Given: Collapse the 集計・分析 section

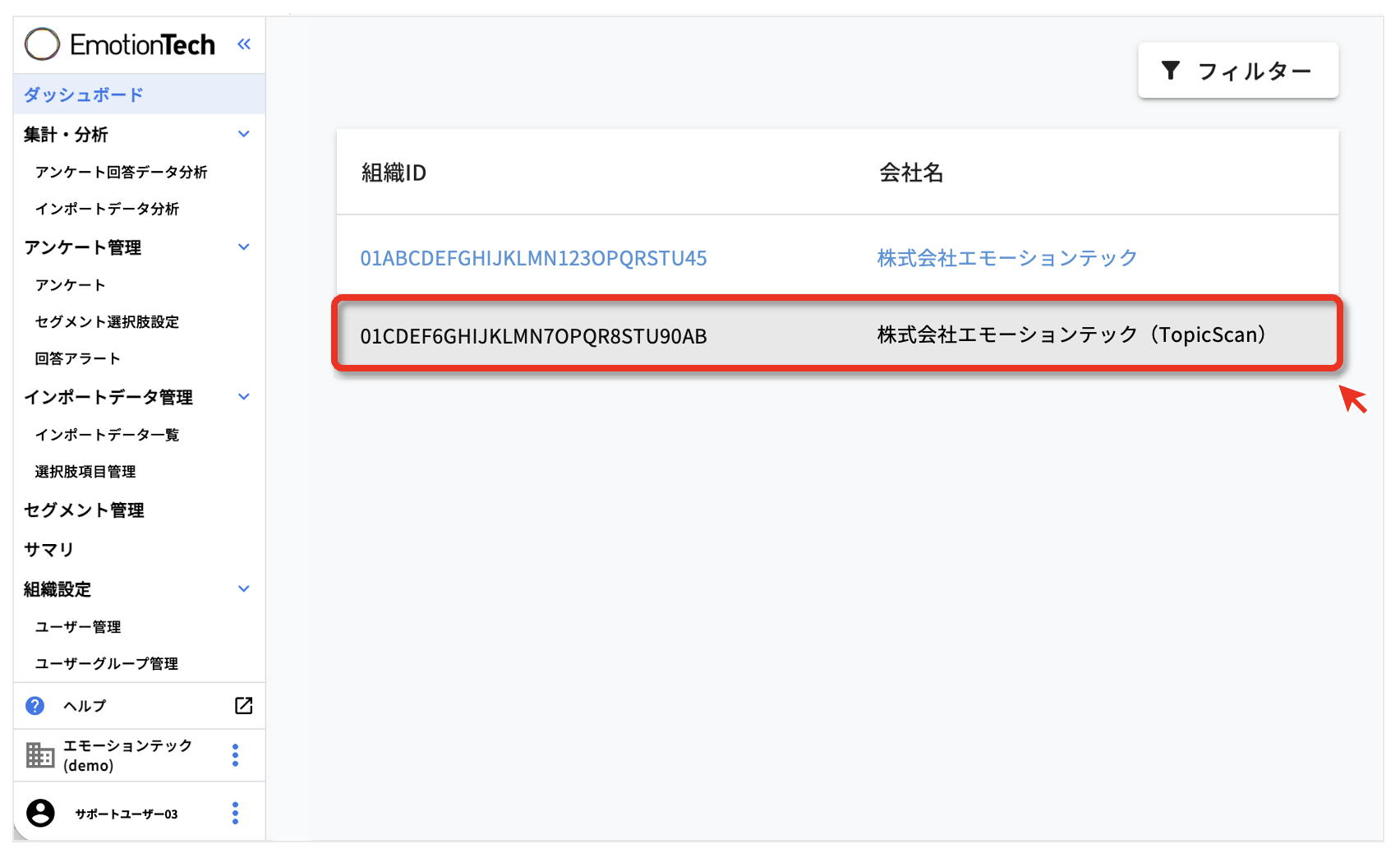Looking at the screenshot, I should (243, 134).
